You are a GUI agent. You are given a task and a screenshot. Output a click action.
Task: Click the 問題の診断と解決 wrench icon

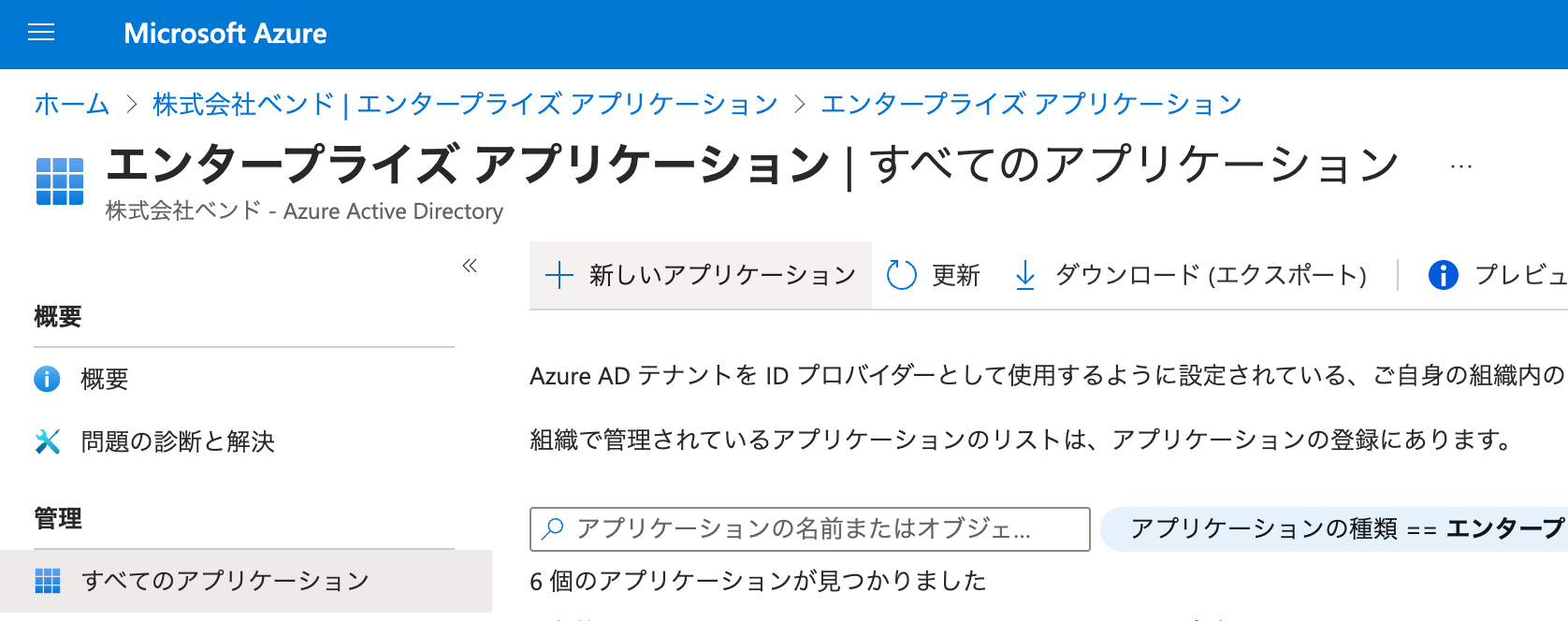47,441
